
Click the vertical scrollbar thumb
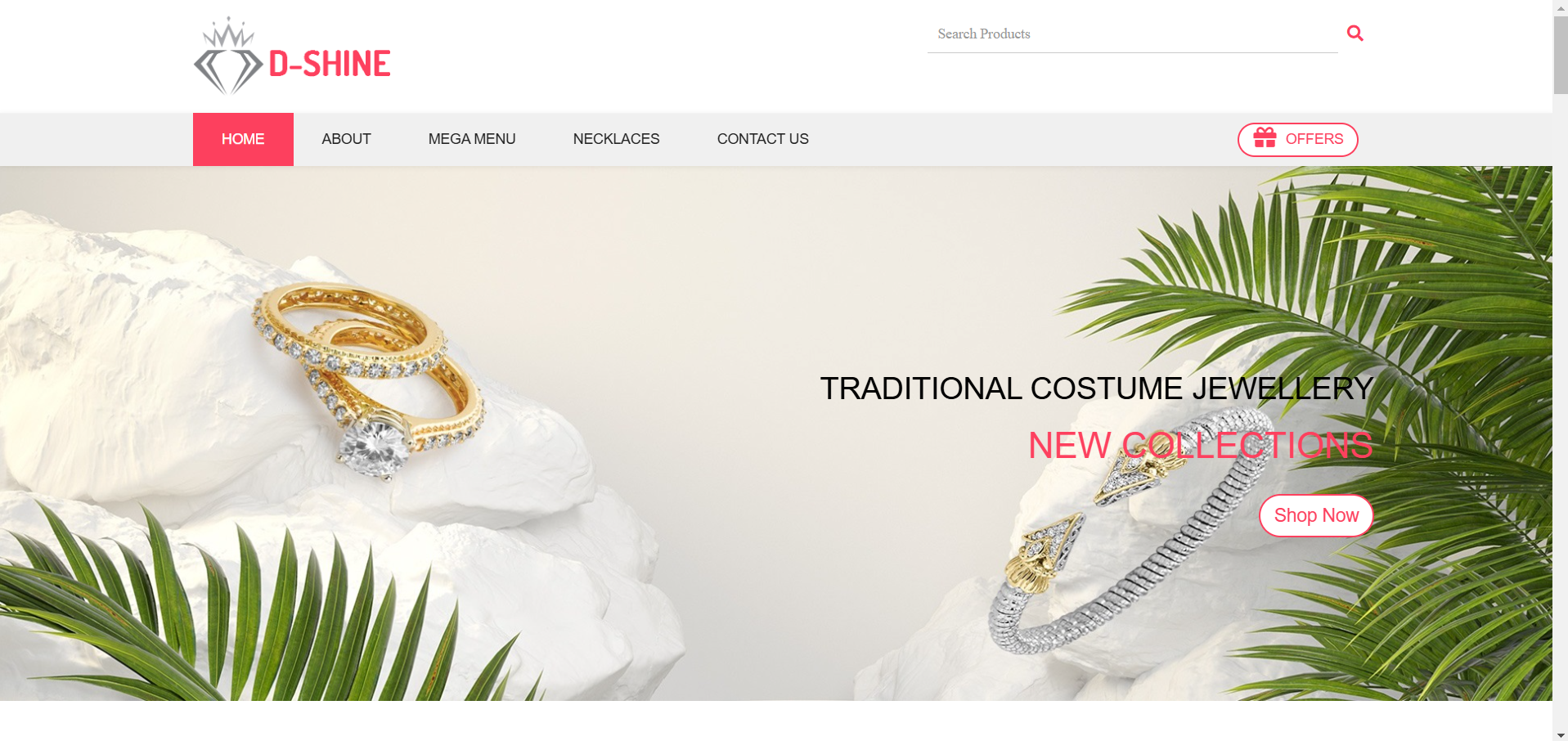click(1561, 54)
